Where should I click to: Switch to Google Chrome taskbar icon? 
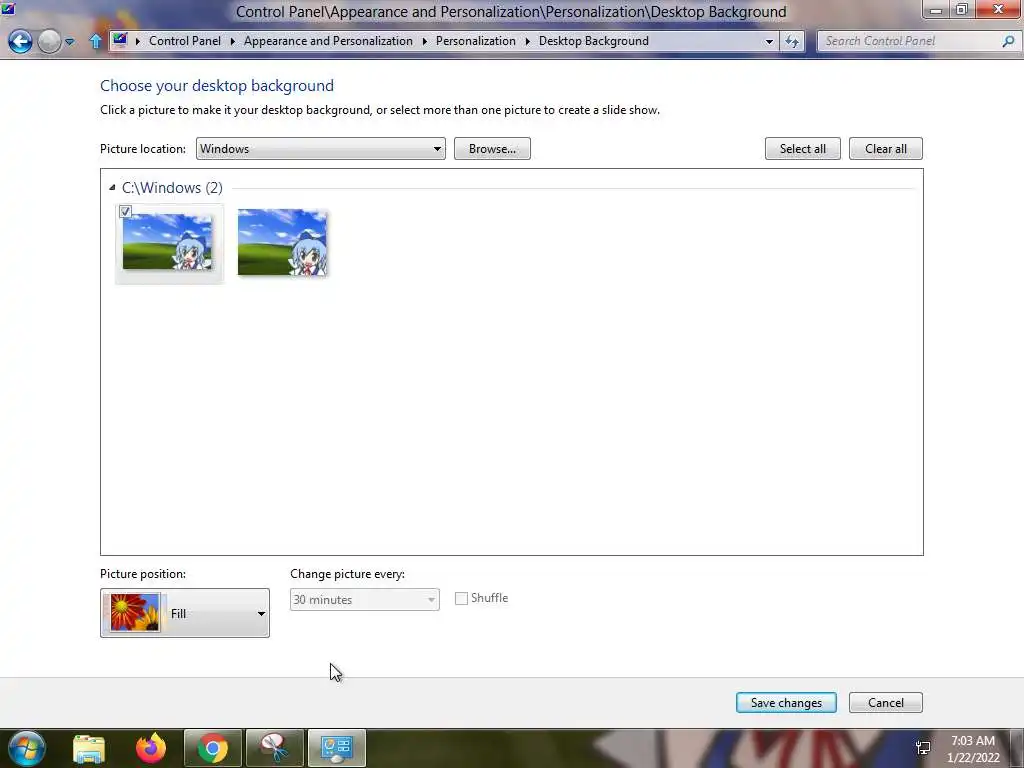[x=213, y=748]
